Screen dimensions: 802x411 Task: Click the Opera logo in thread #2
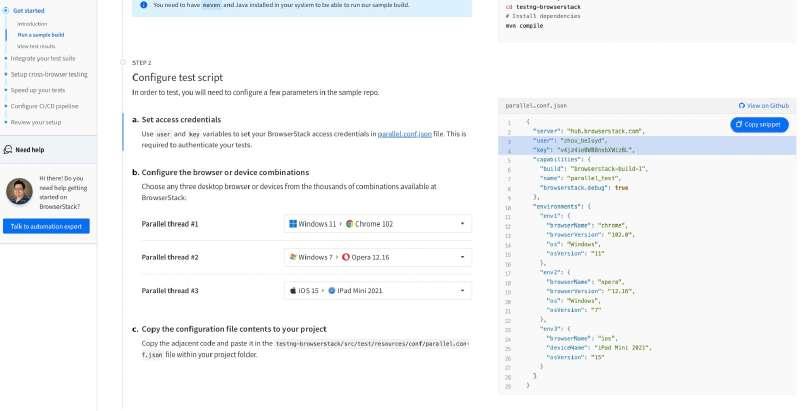[x=346, y=257]
